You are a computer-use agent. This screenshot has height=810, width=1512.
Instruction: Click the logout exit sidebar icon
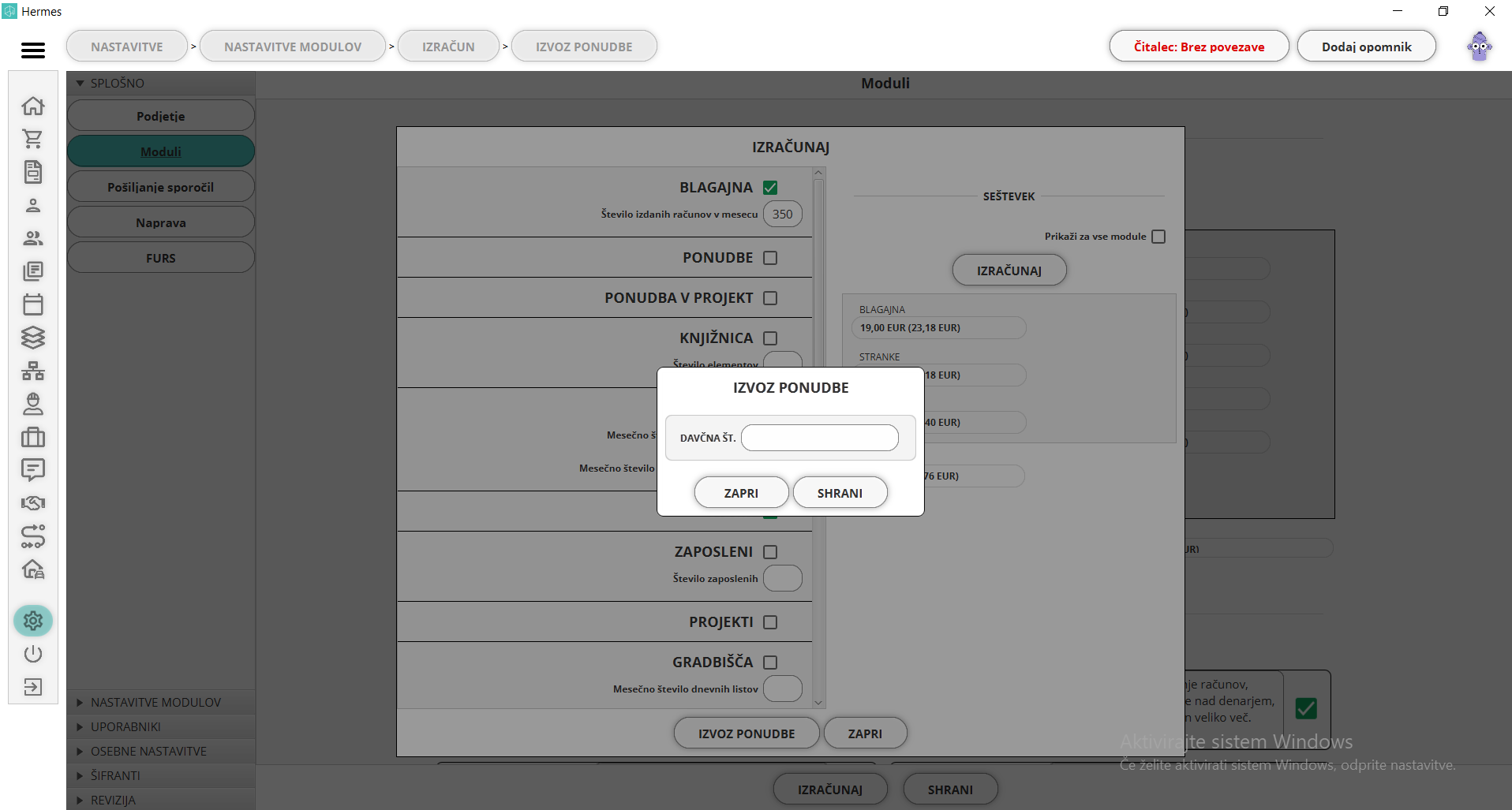point(33,687)
